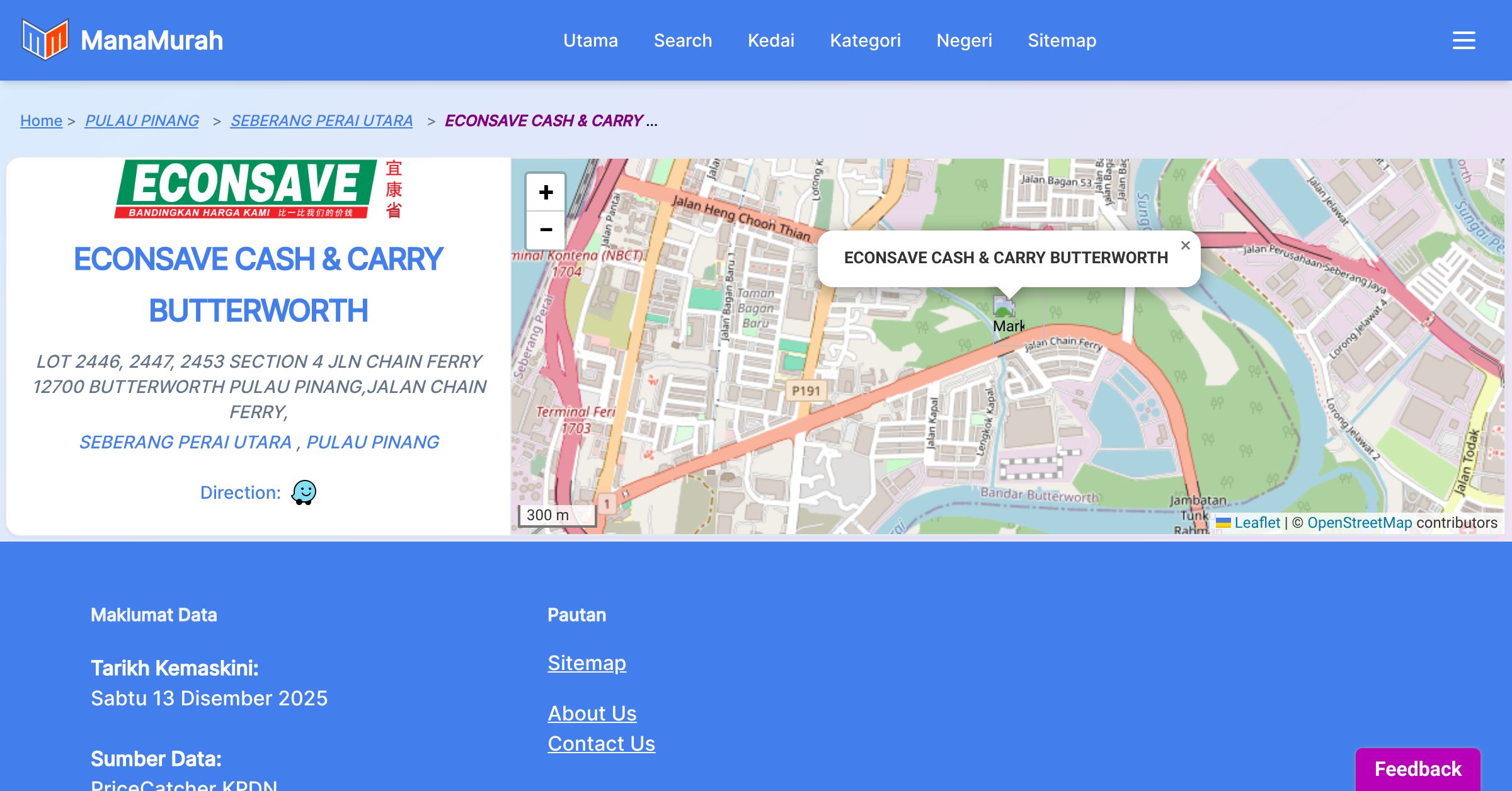Open the hamburger menu
Viewport: 1512px width, 791px height.
[1463, 40]
